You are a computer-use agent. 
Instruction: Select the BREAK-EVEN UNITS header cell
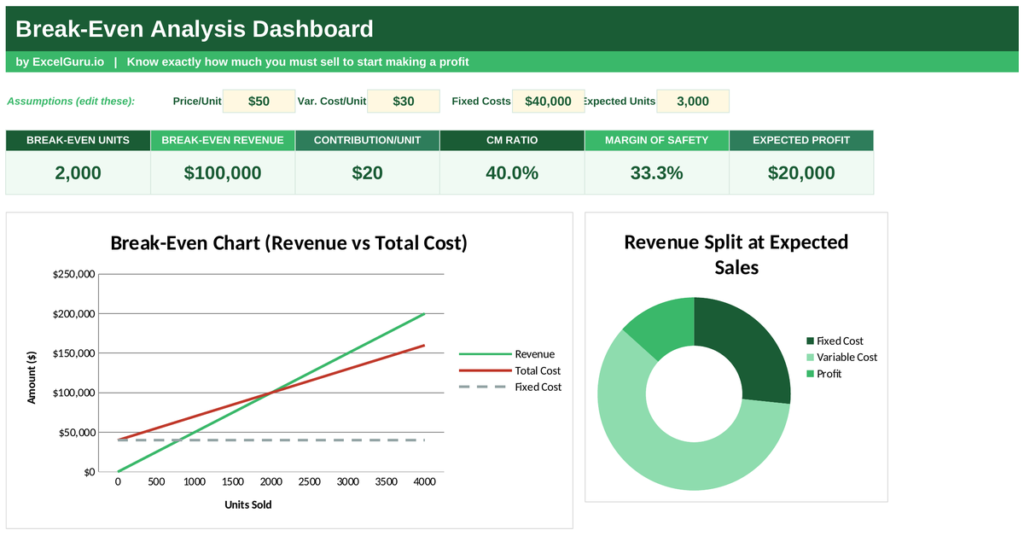78,140
